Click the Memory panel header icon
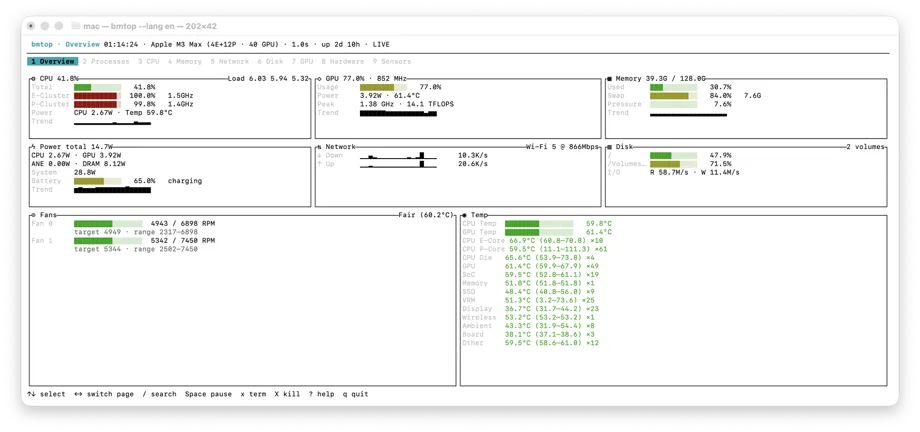The image size is (920, 432). coord(610,79)
